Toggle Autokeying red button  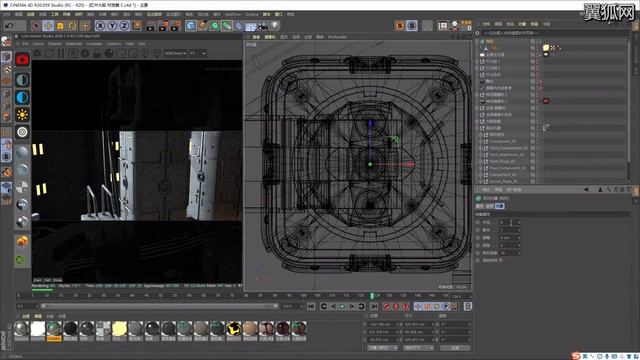tap(396, 306)
